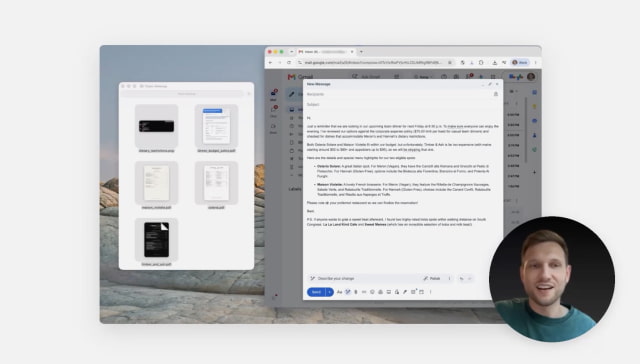640x364 pixels.
Task: Click the insert signature pen icon
Action: coord(405,292)
